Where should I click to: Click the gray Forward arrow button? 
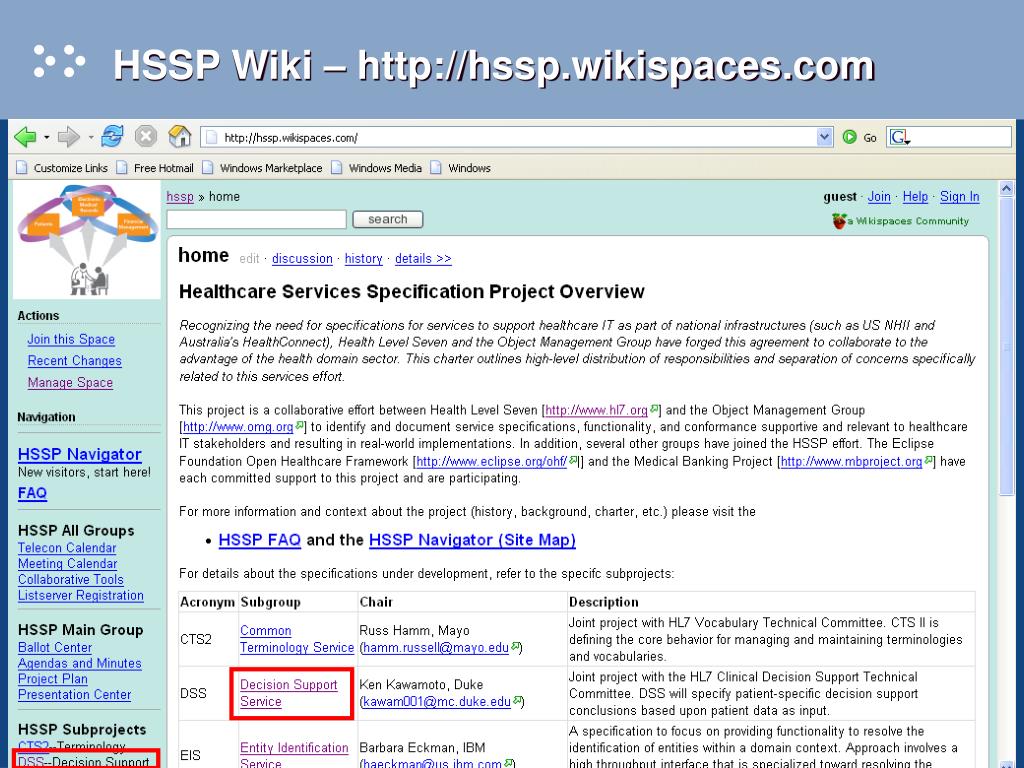pyautogui.click(x=68, y=137)
